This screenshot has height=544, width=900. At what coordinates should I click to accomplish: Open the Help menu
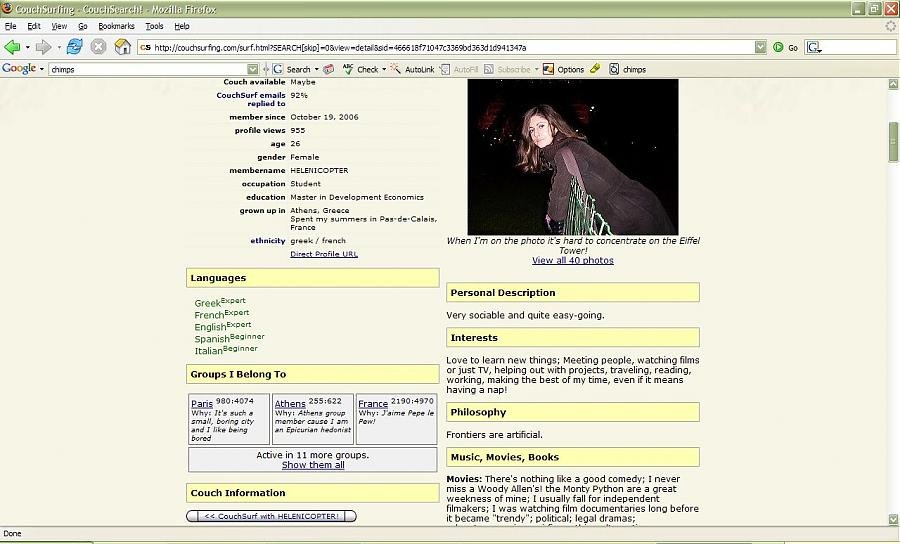tap(182, 26)
